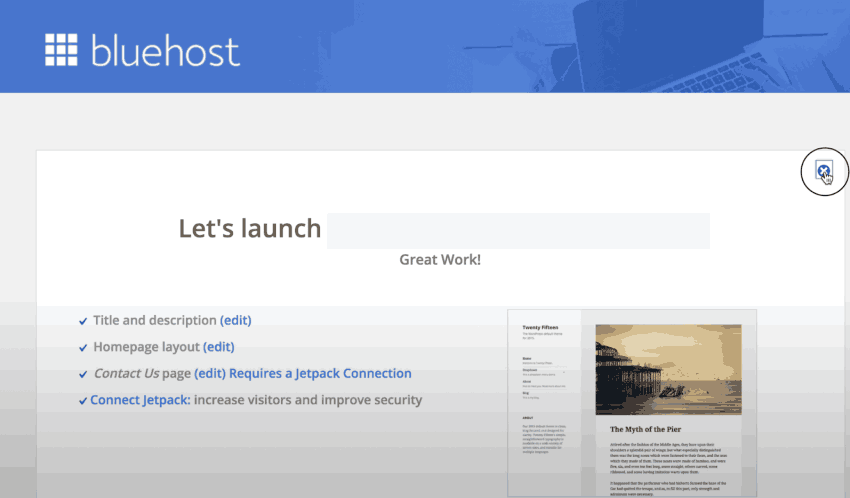Click the checkmark beside Title and description
The height and width of the screenshot is (498, 850).
pos(83,321)
